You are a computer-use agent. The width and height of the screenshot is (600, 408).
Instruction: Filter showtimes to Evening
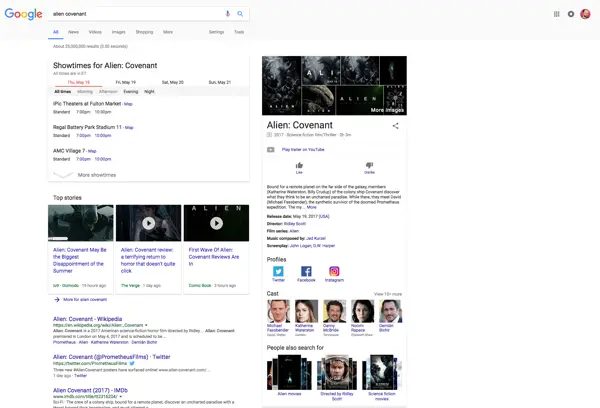click(130, 92)
